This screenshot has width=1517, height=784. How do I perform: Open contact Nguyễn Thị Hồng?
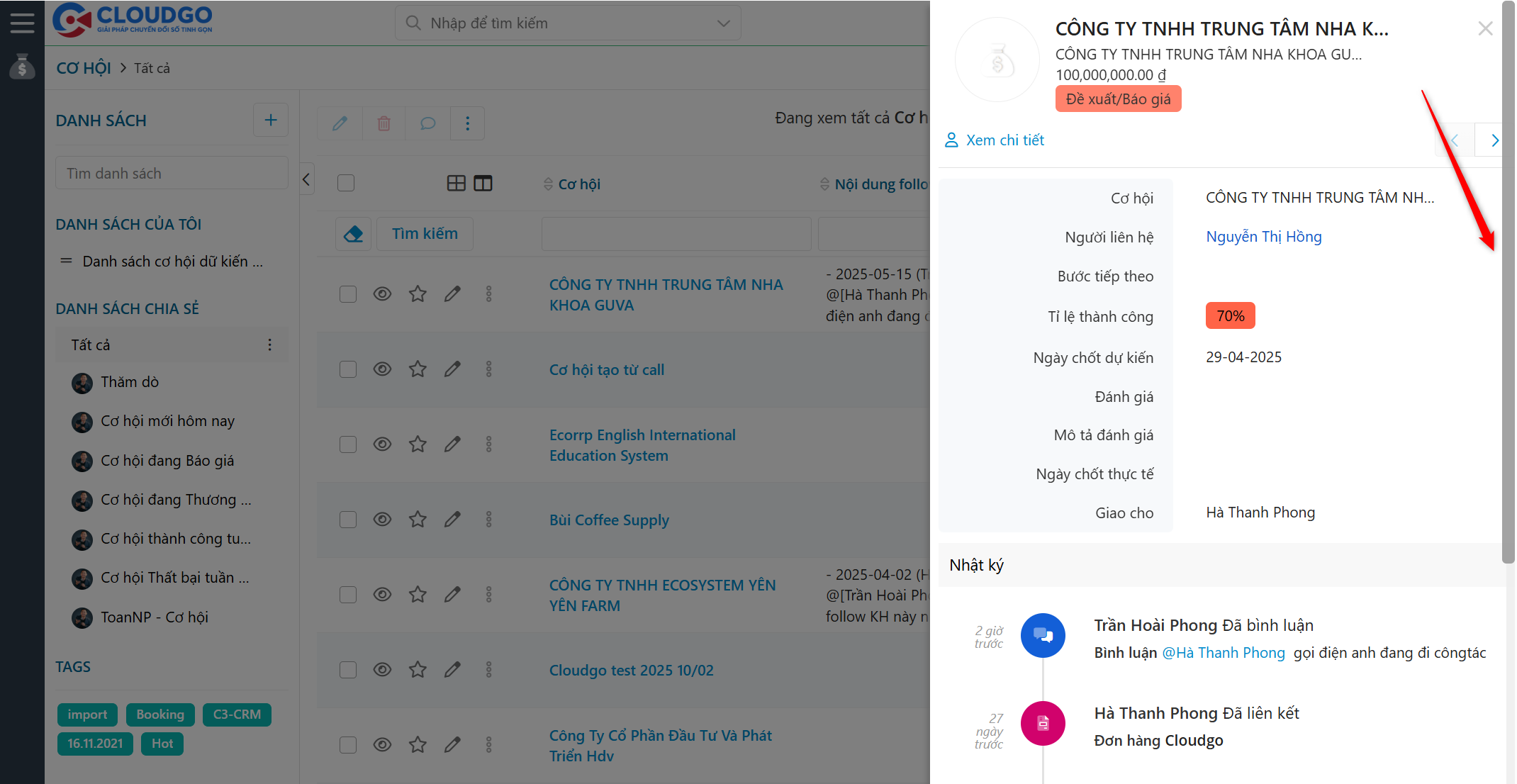(1263, 237)
